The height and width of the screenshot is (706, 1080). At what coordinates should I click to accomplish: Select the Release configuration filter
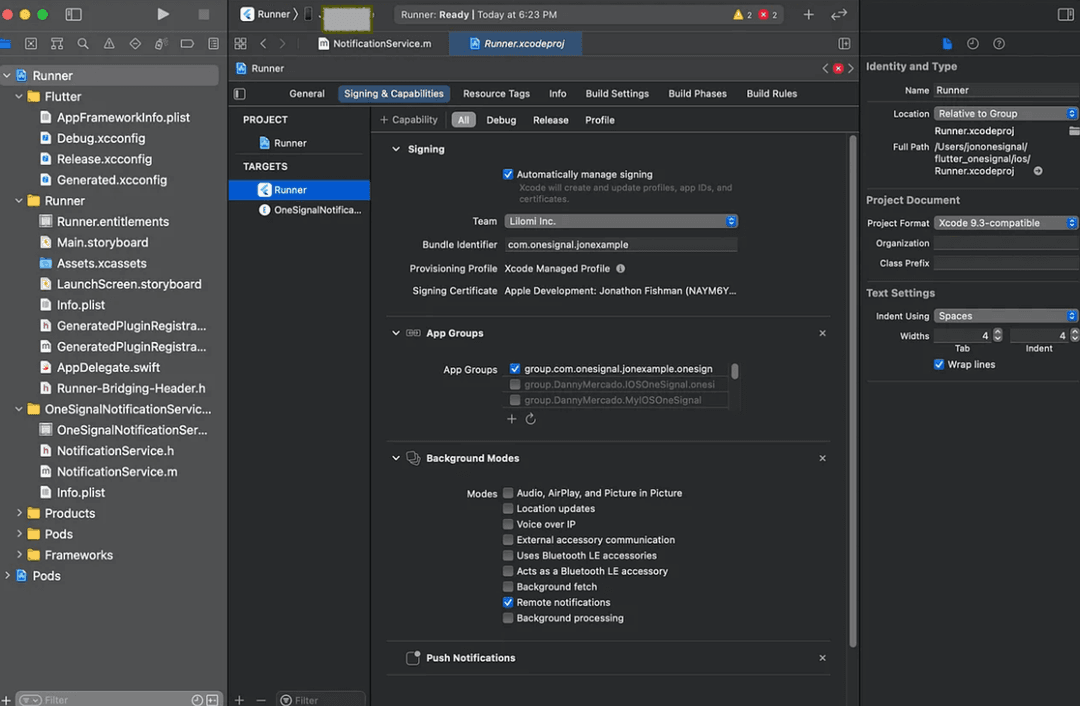click(549, 119)
